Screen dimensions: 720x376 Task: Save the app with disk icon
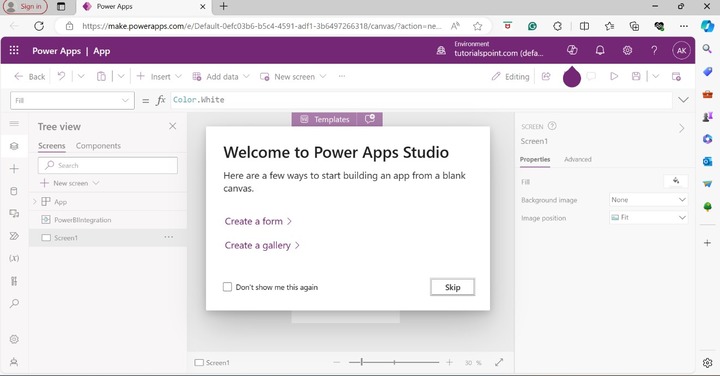[x=636, y=76]
